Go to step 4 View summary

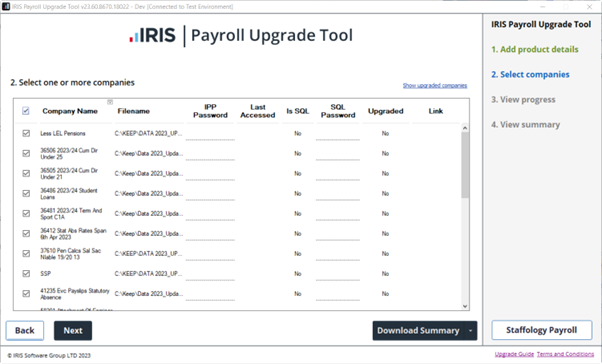tap(526, 124)
